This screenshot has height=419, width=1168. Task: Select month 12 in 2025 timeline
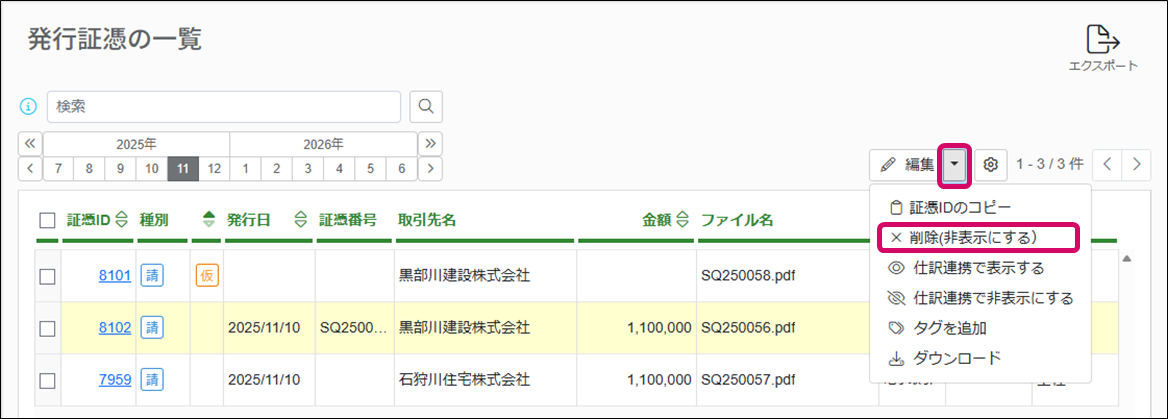tap(213, 168)
